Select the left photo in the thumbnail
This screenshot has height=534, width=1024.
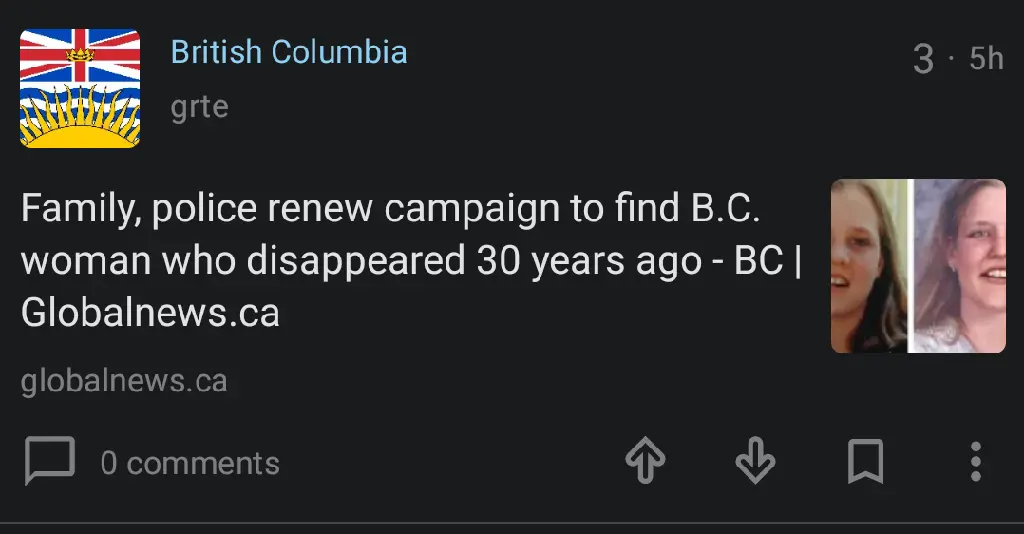pyautogui.click(x=868, y=266)
